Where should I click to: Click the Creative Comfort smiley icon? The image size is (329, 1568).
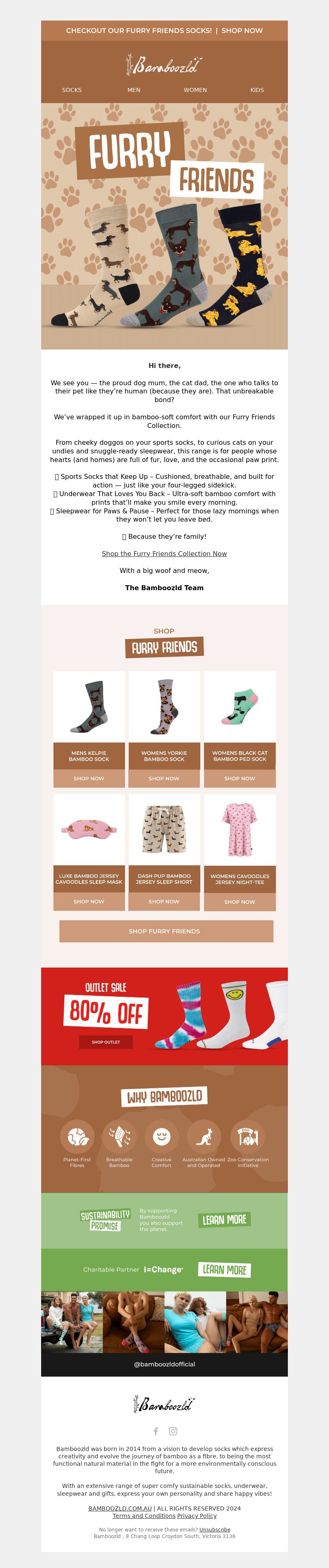pos(162,1136)
